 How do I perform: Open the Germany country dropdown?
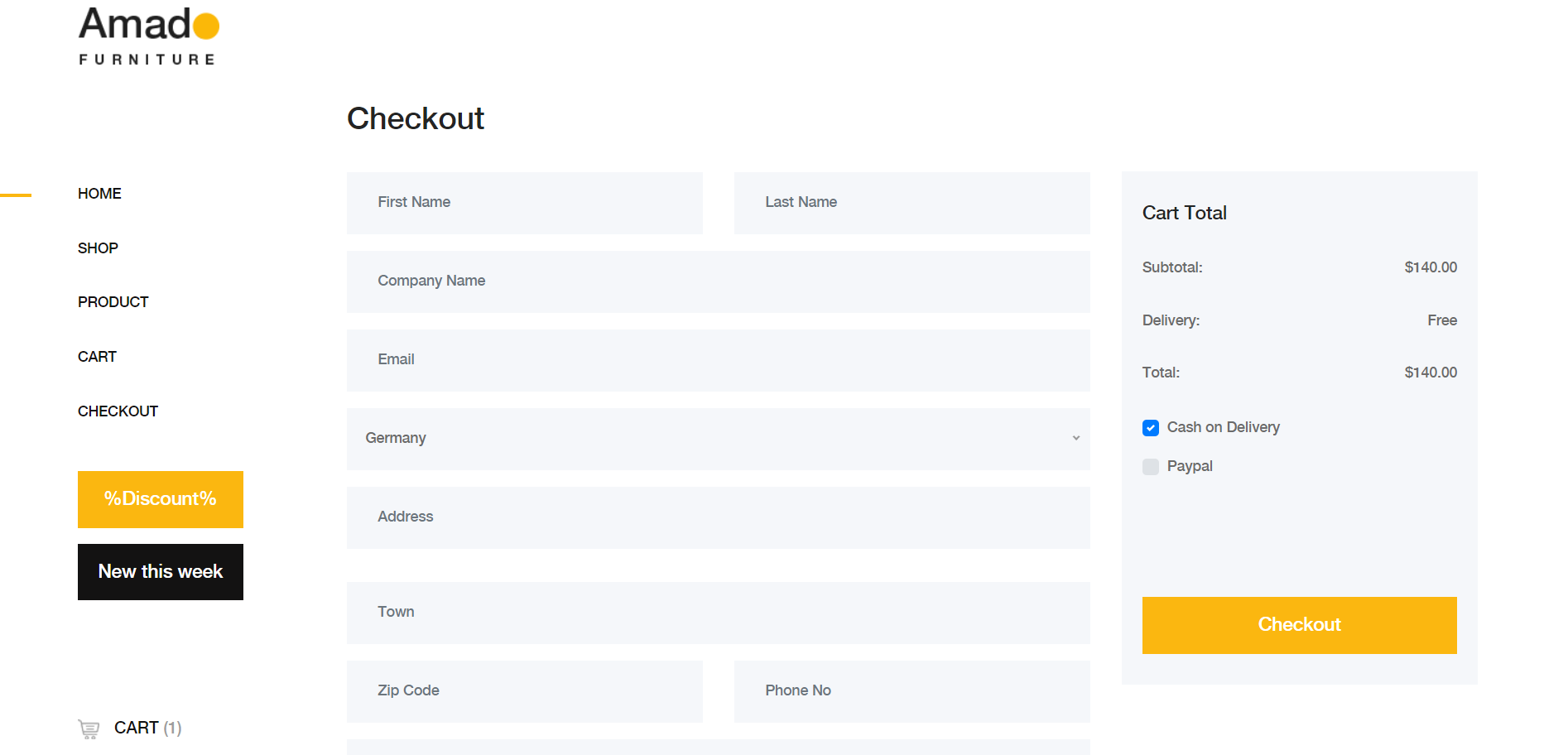pyautogui.click(x=718, y=439)
